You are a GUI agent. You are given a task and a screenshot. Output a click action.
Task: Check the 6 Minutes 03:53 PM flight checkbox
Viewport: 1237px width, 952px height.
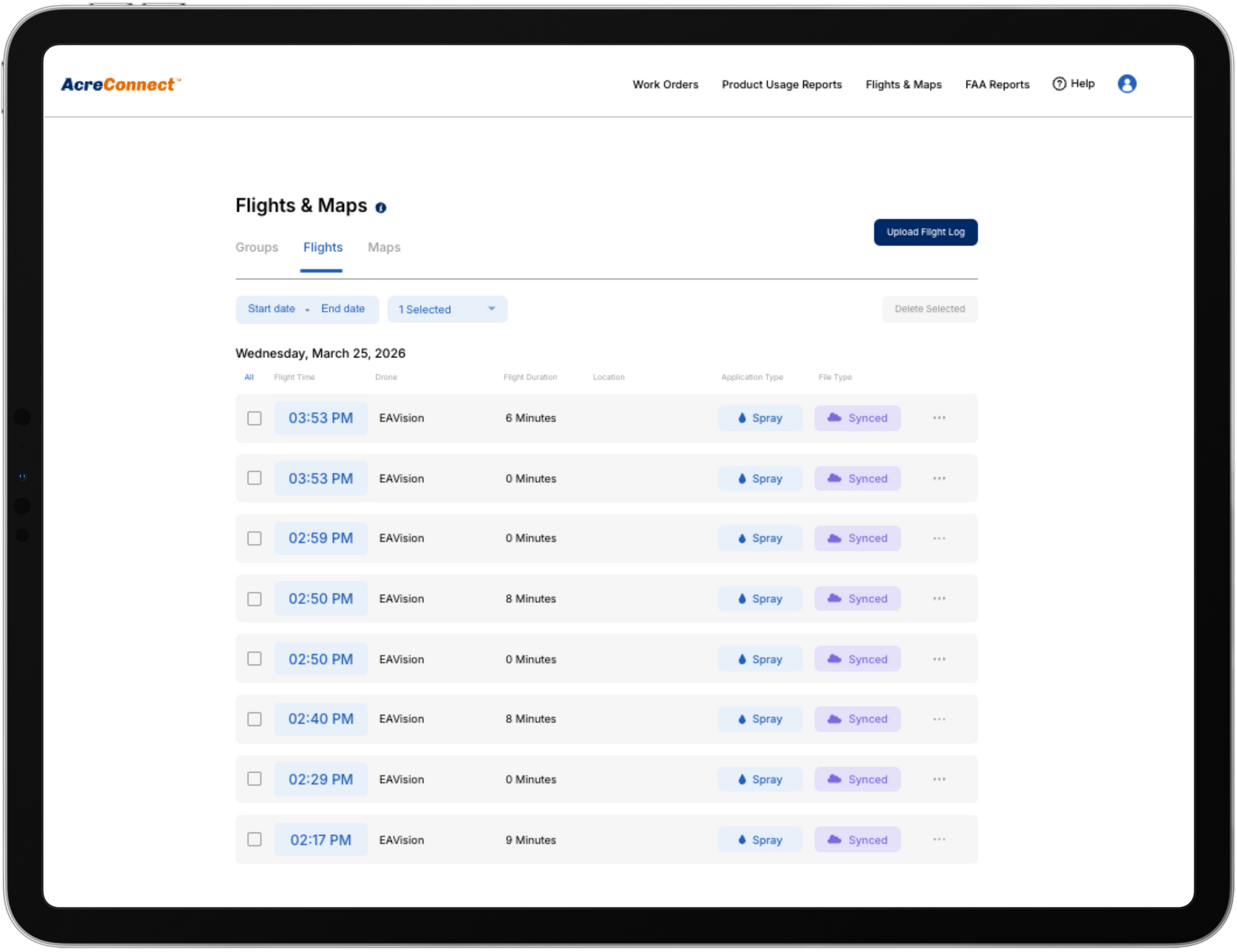[x=254, y=418]
